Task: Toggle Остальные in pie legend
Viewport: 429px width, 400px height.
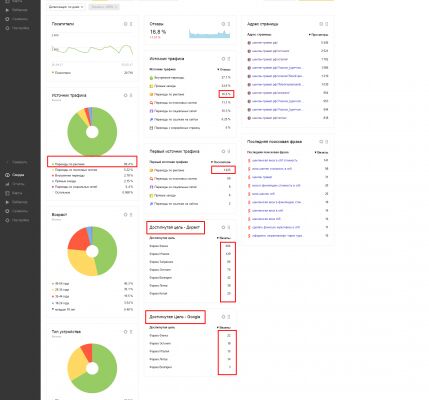Action: [x=61, y=192]
